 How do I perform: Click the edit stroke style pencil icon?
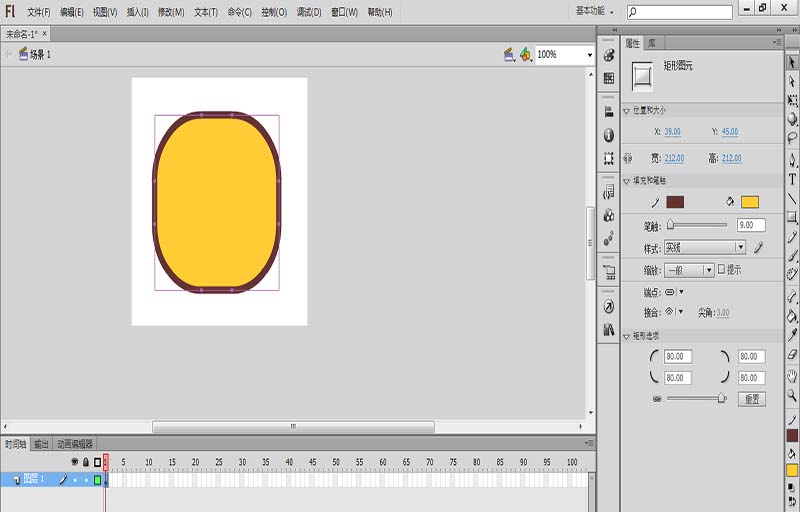759,248
